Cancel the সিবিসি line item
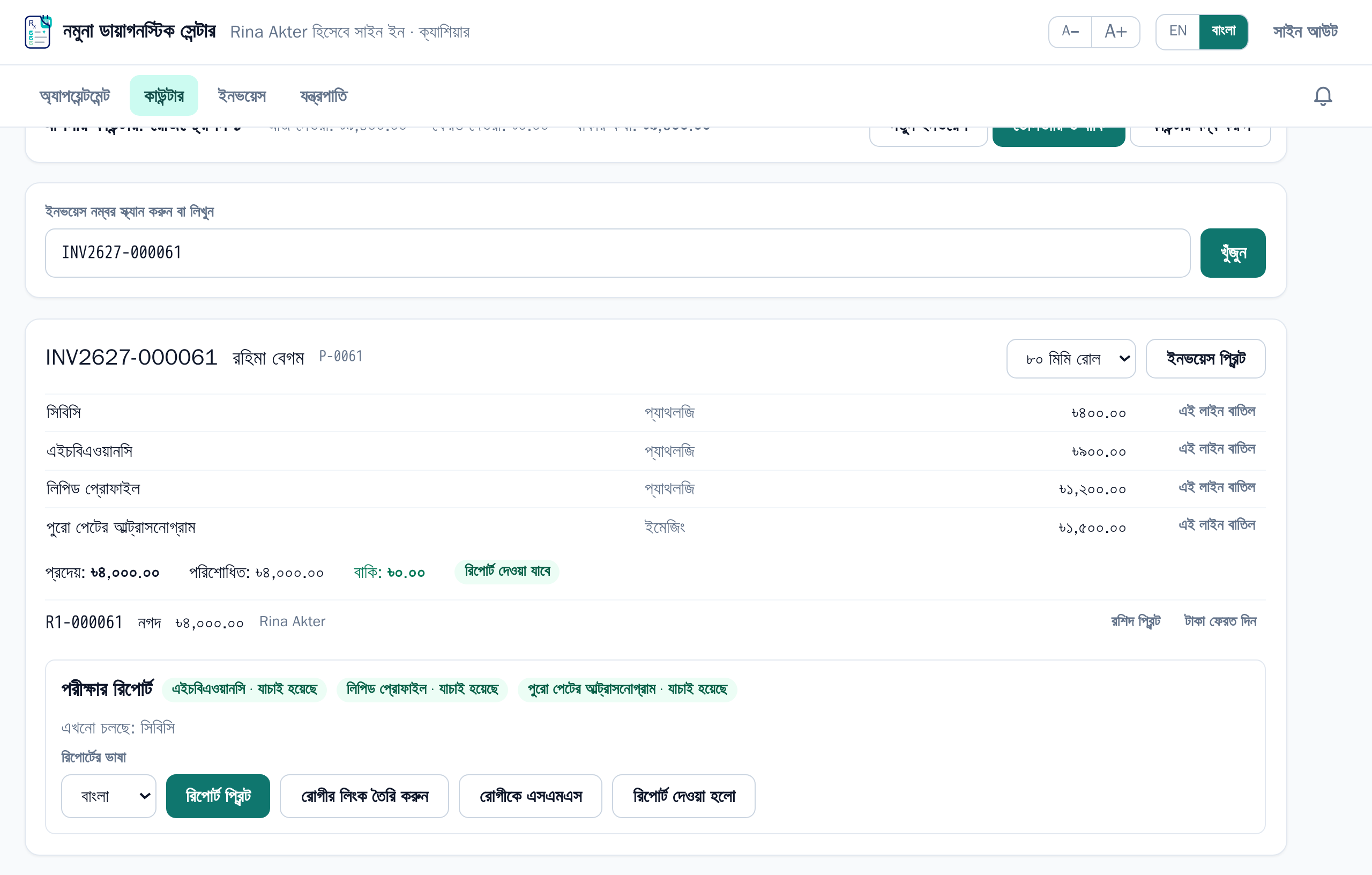 click(x=1217, y=412)
